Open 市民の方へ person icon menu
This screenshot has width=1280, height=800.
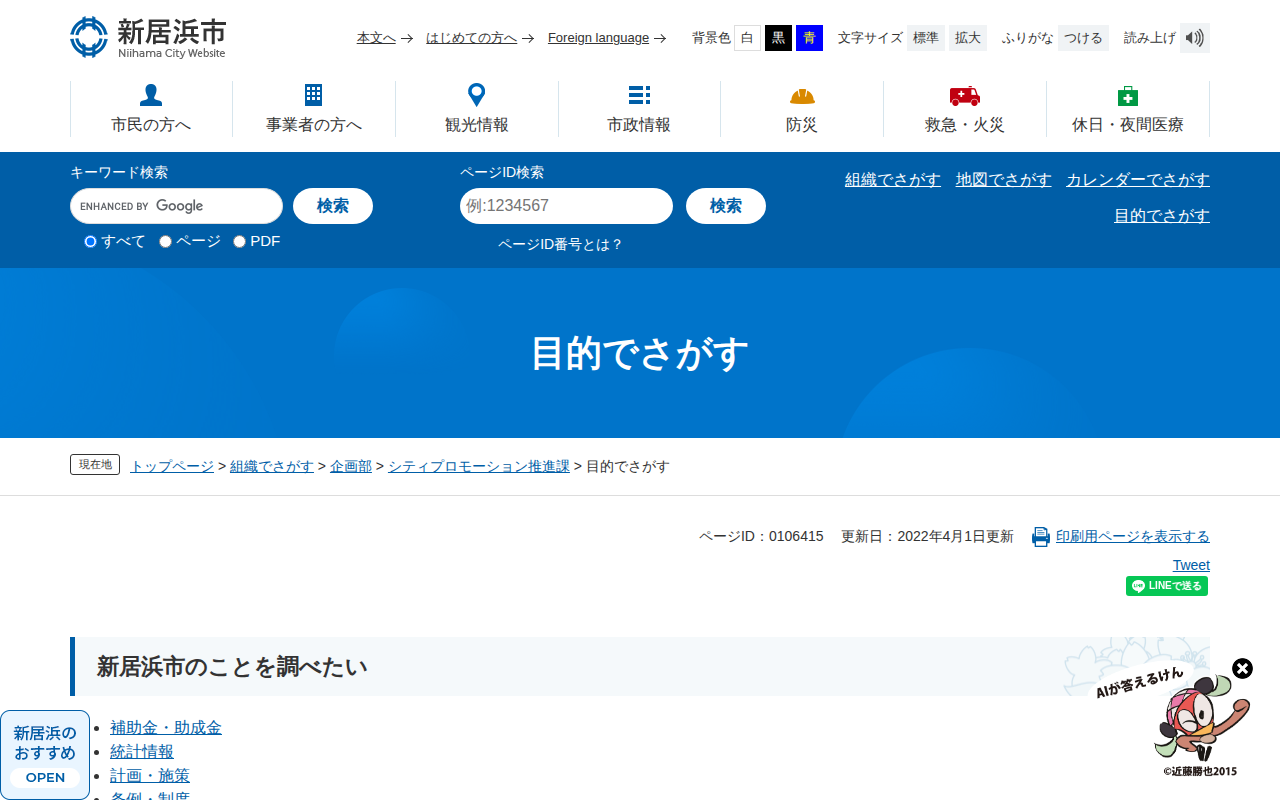pyautogui.click(x=151, y=109)
